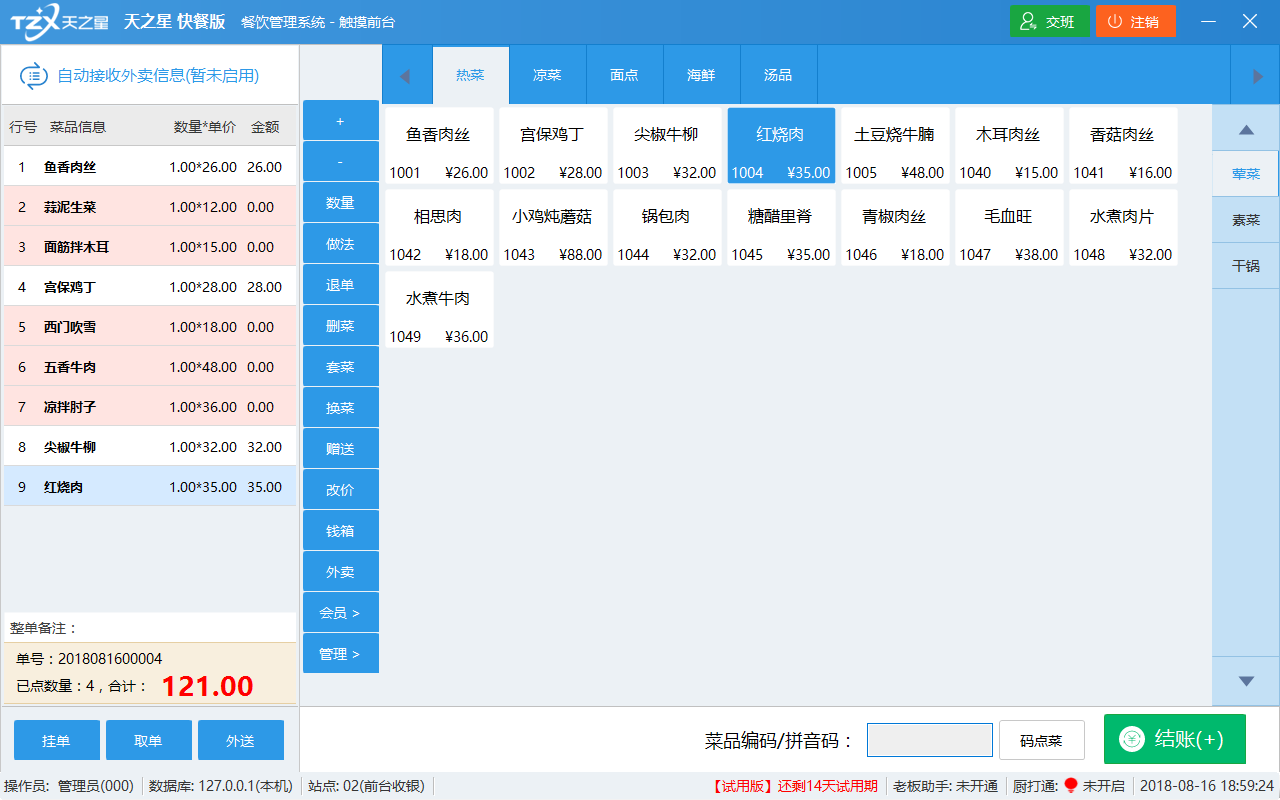Click the minus quantity button

[x=340, y=161]
